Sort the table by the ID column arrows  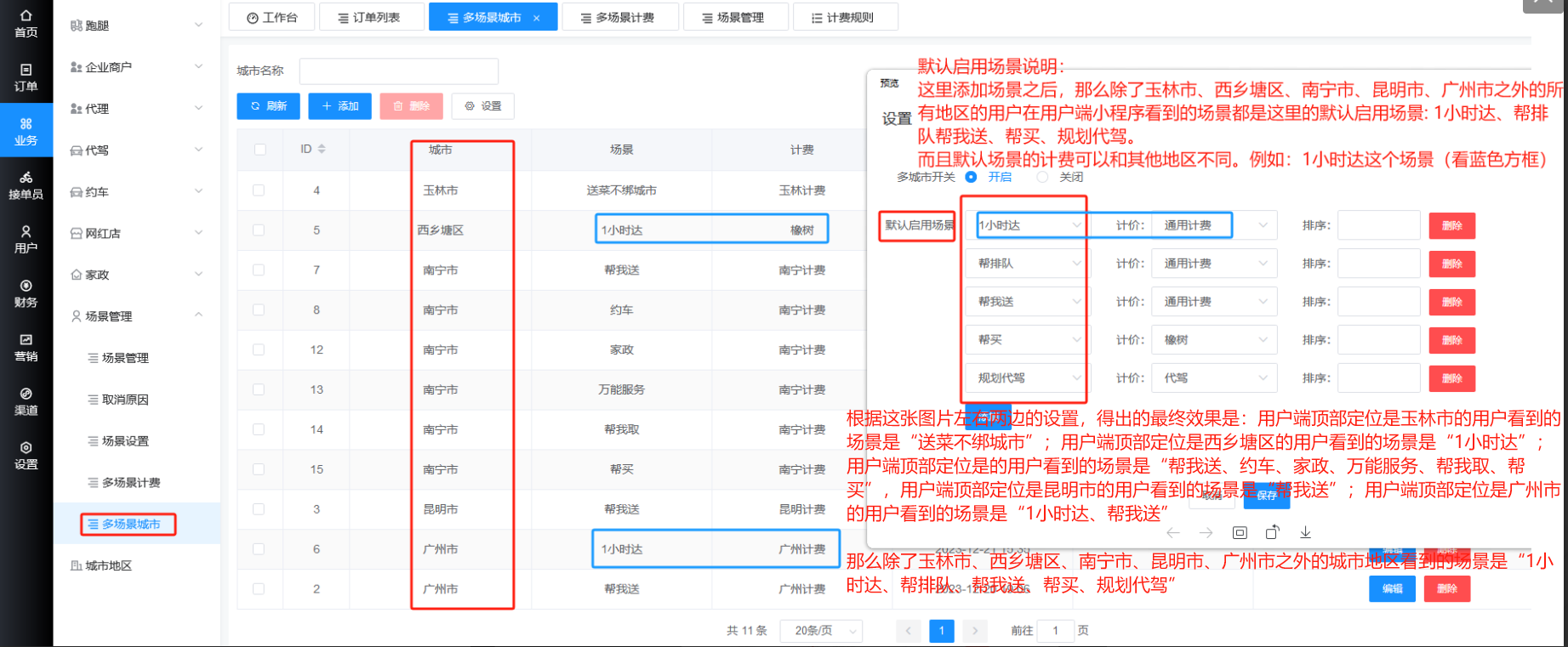(x=322, y=149)
